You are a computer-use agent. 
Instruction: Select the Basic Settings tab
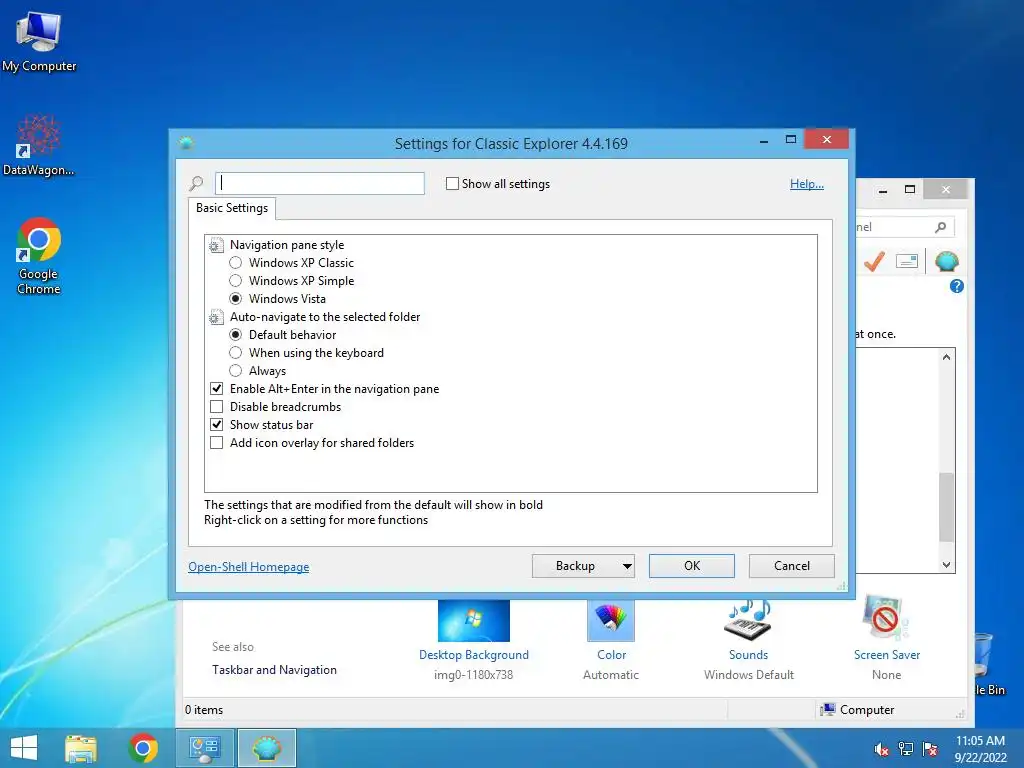232,208
